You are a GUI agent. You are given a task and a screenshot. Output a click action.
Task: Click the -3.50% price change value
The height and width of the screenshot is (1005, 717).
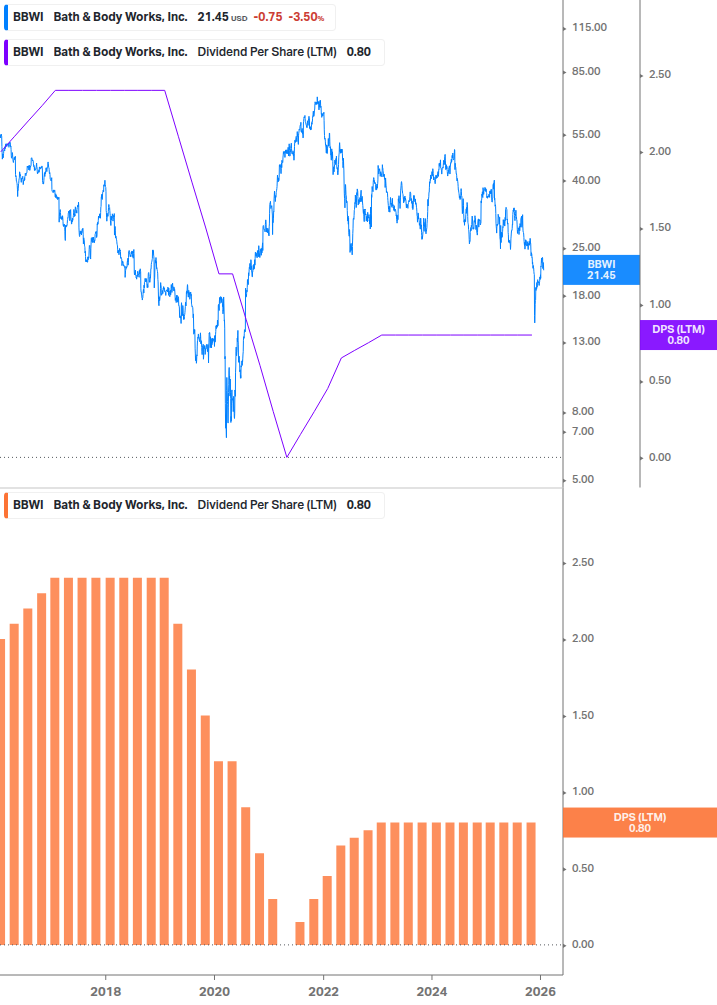pos(306,18)
